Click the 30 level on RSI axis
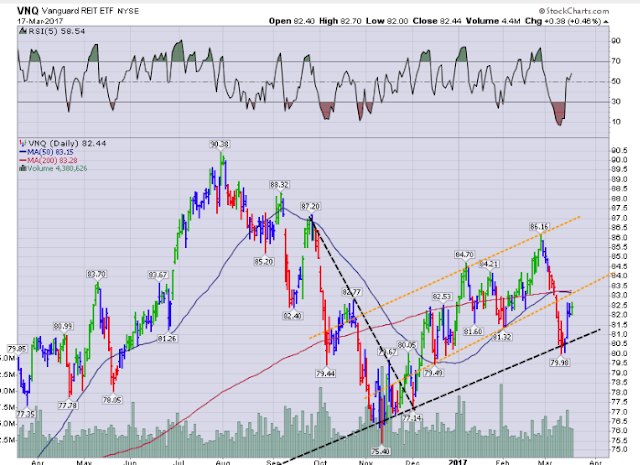 [616, 102]
